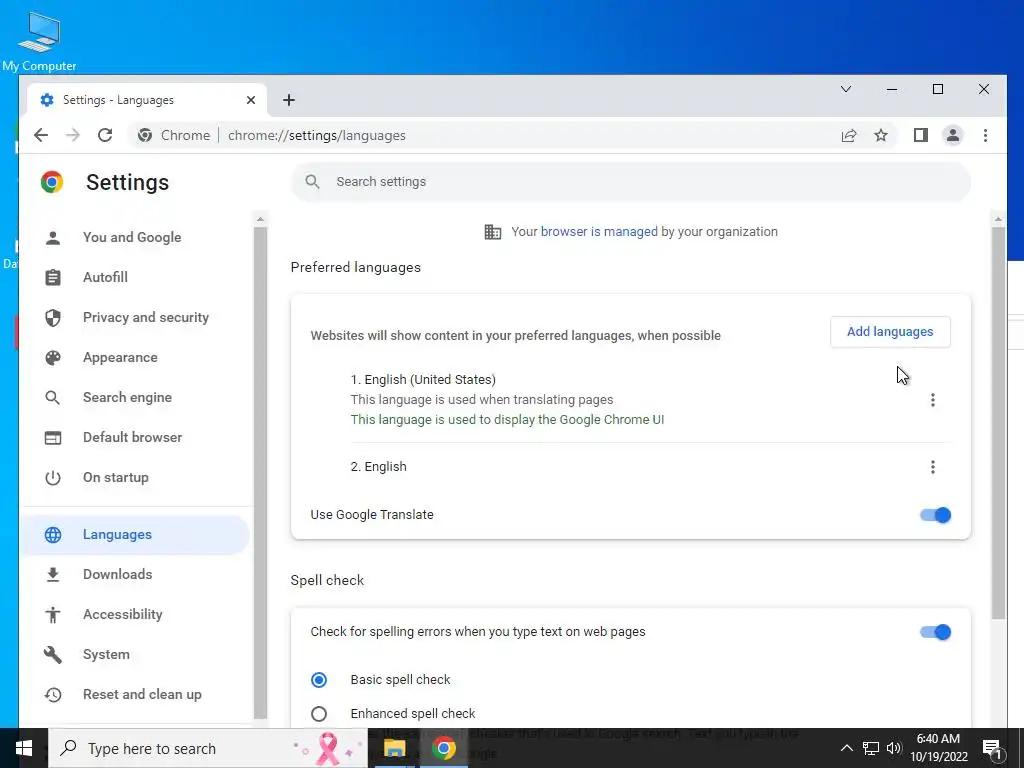This screenshot has width=1024, height=768.
Task: Open the Windows Start menu
Action: coord(24,748)
